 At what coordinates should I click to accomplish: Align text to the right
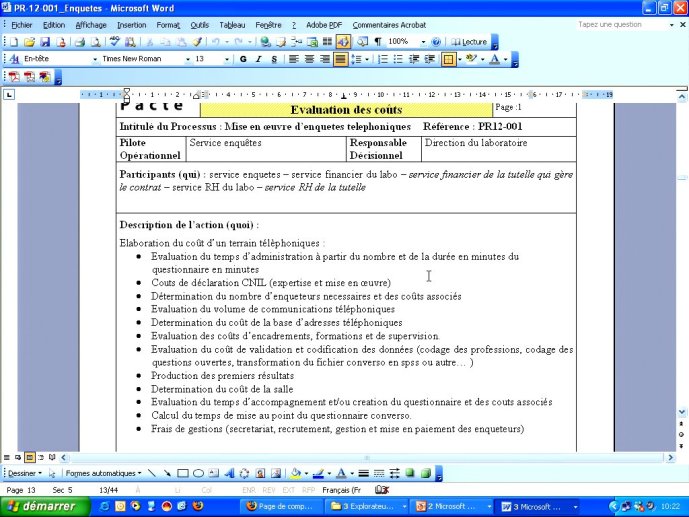(x=325, y=59)
